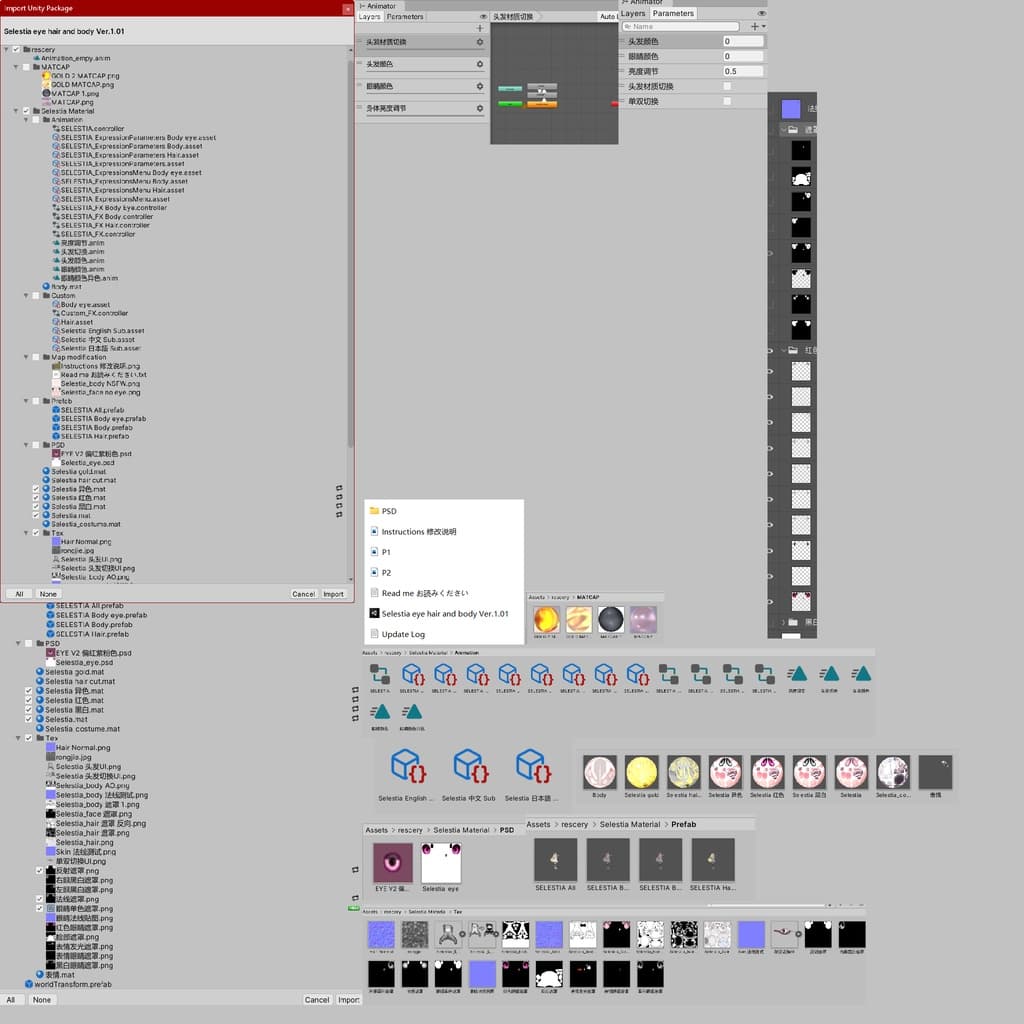
Task: Toggle the Selestia Material folder checkbox
Action: [26, 111]
